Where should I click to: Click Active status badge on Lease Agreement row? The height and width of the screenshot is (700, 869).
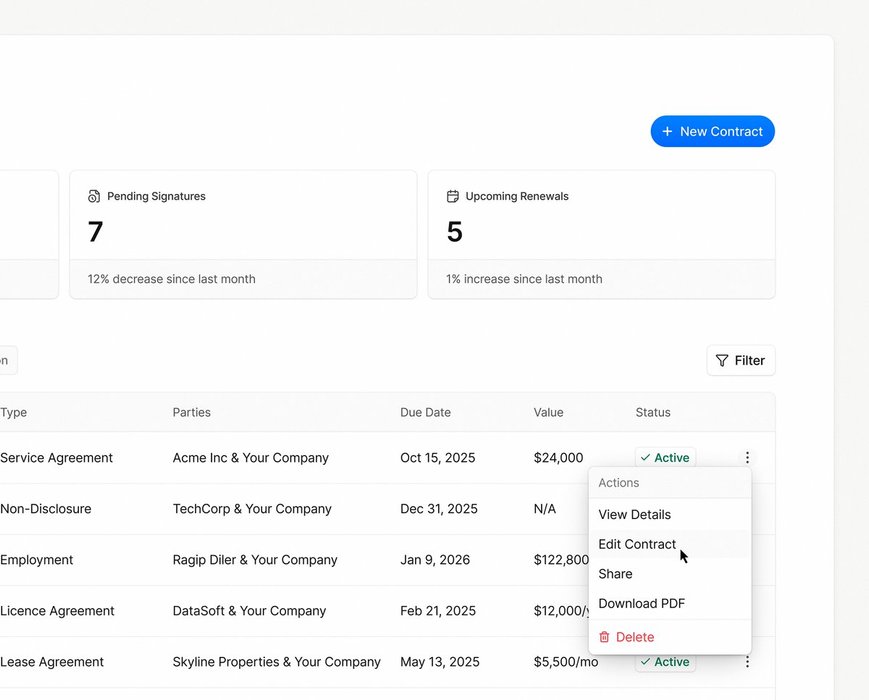pos(665,662)
